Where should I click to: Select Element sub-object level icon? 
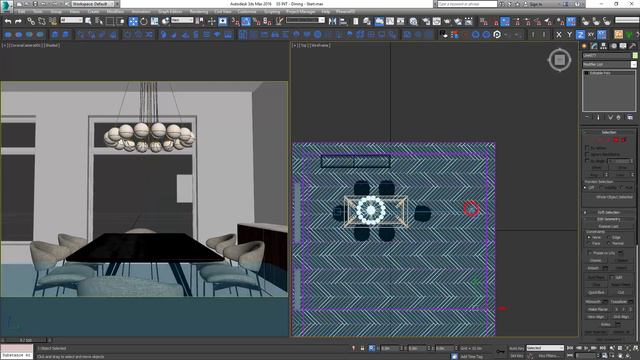(x=623, y=140)
